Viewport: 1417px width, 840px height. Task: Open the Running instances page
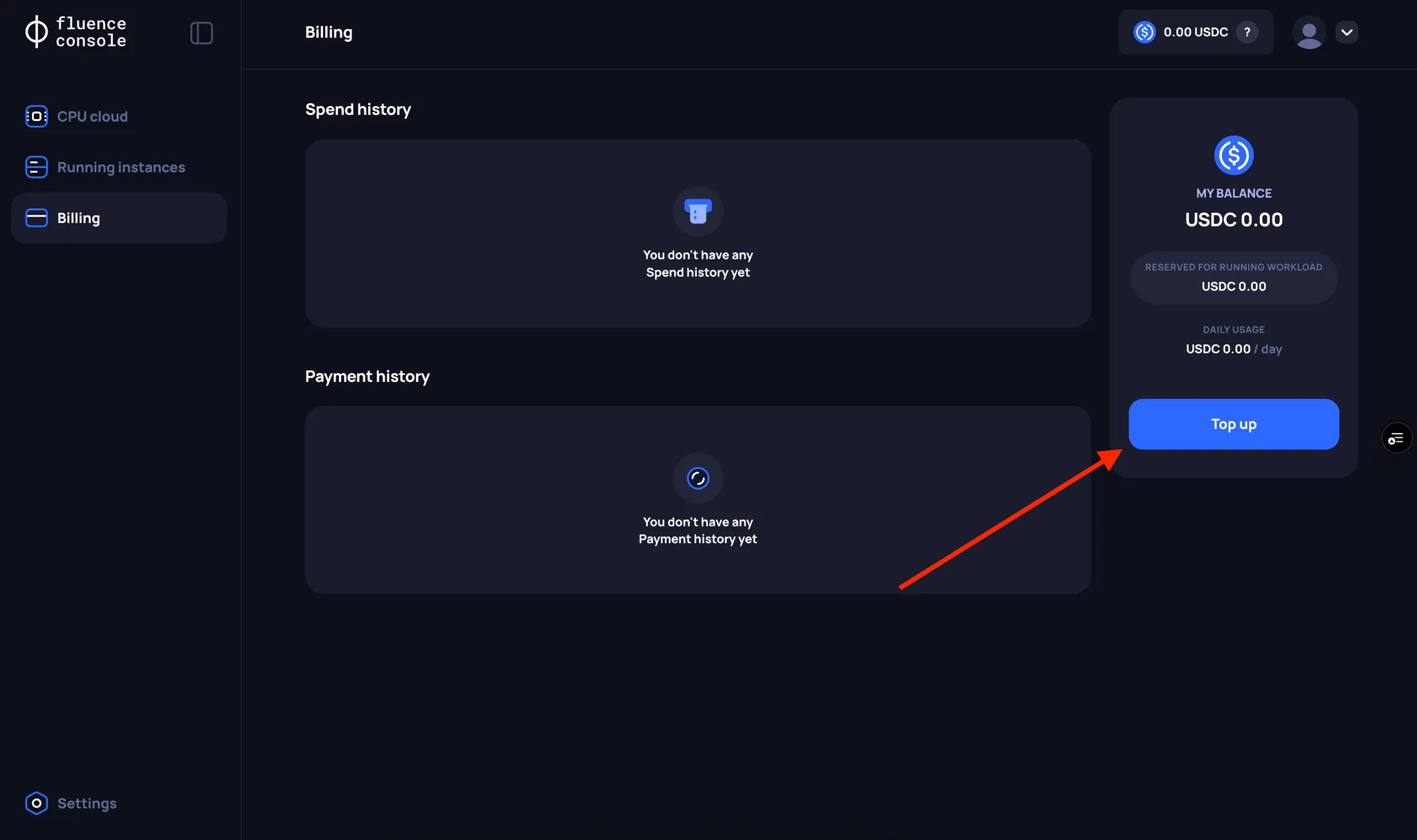121,167
